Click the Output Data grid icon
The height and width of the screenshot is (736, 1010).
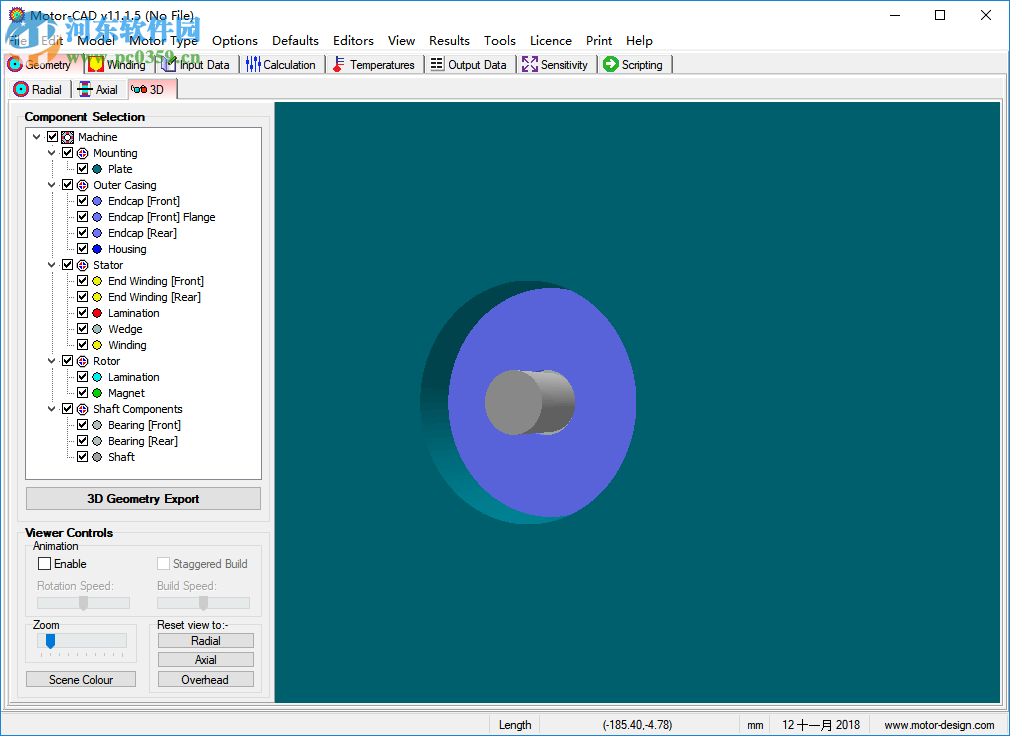pyautogui.click(x=437, y=65)
